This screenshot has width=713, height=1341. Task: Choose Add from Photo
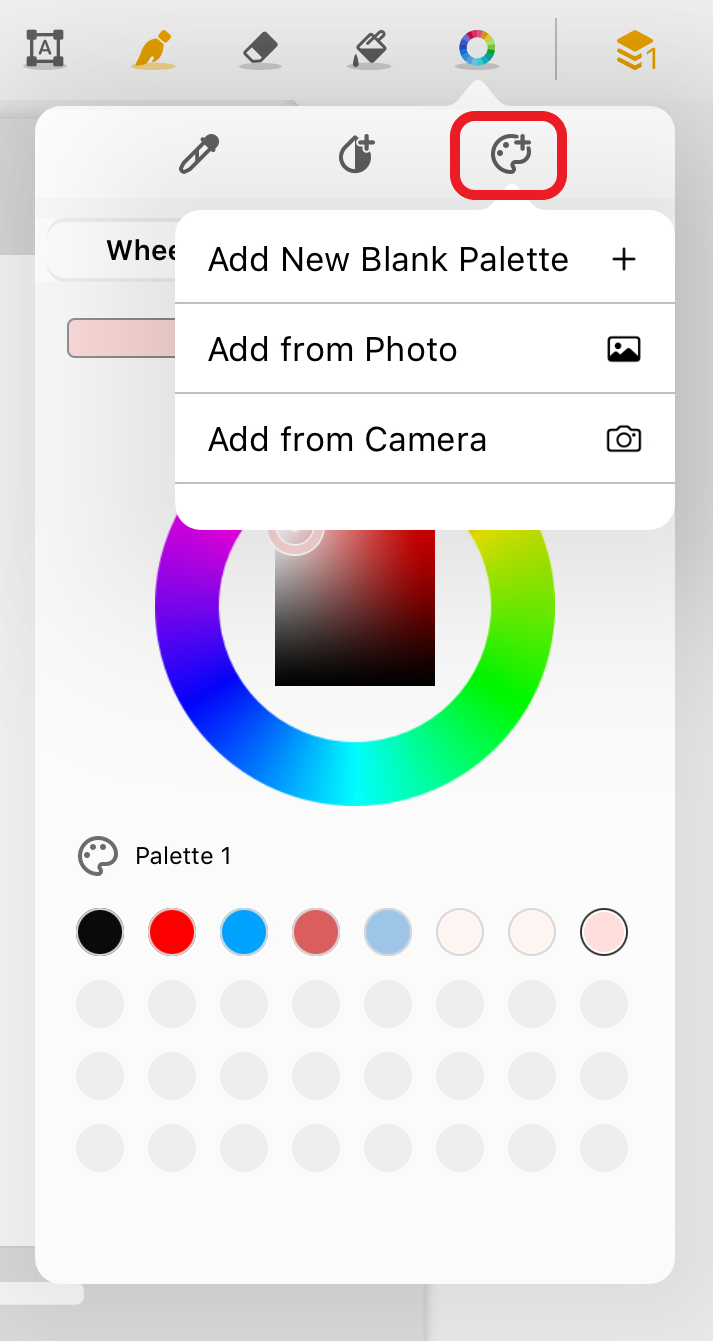[424, 350]
